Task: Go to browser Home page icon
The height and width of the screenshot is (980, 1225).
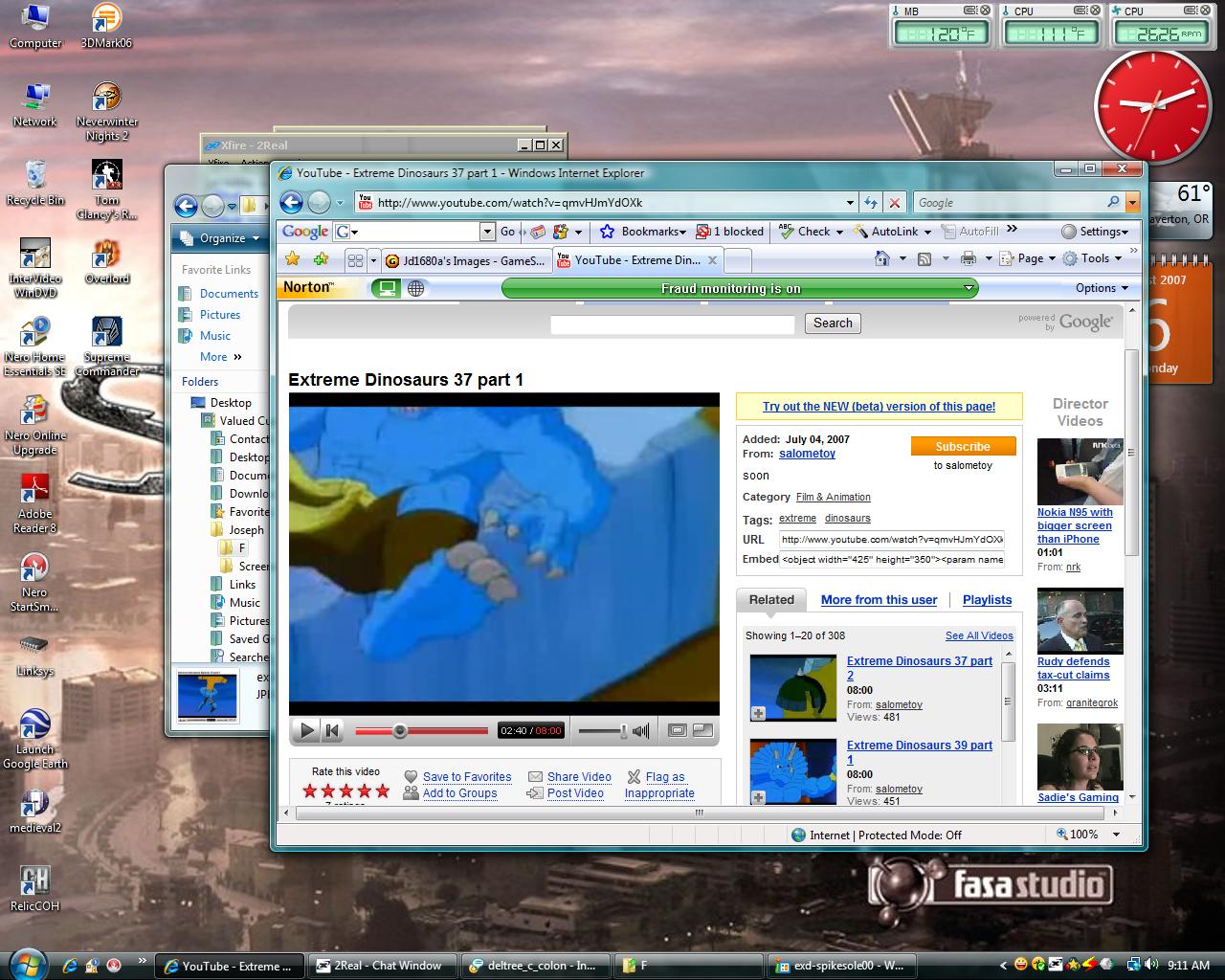Action: pyautogui.click(x=882, y=258)
